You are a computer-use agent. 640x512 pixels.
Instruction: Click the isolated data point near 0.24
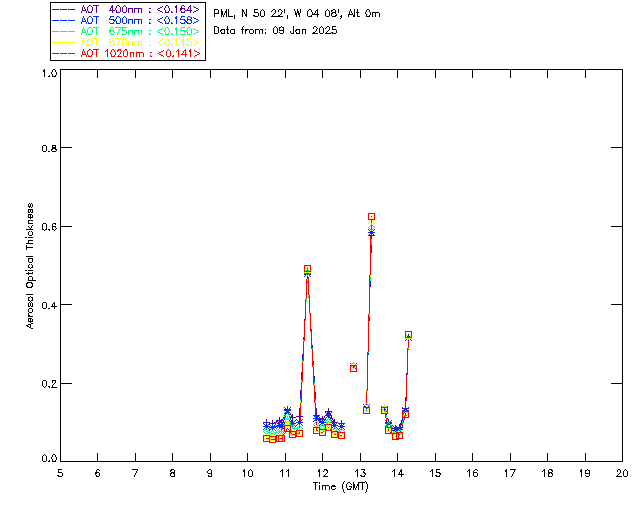[x=353, y=368]
